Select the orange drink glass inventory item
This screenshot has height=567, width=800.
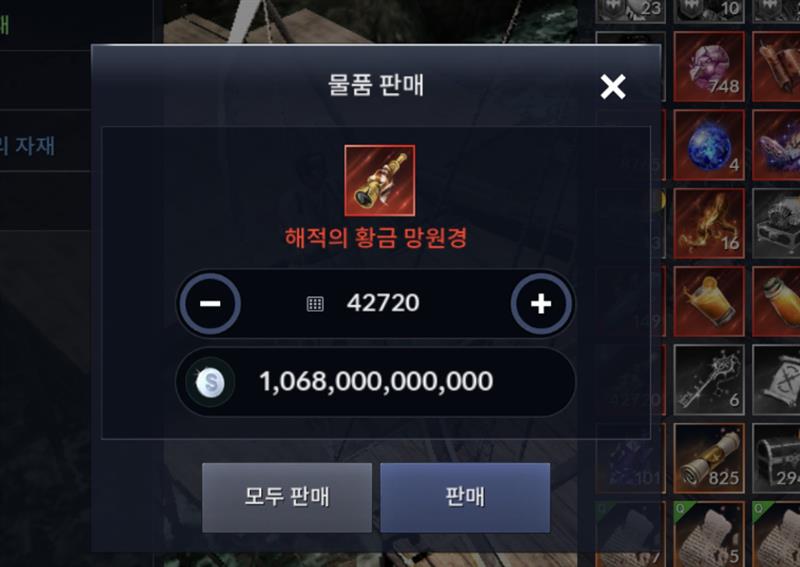(x=709, y=302)
